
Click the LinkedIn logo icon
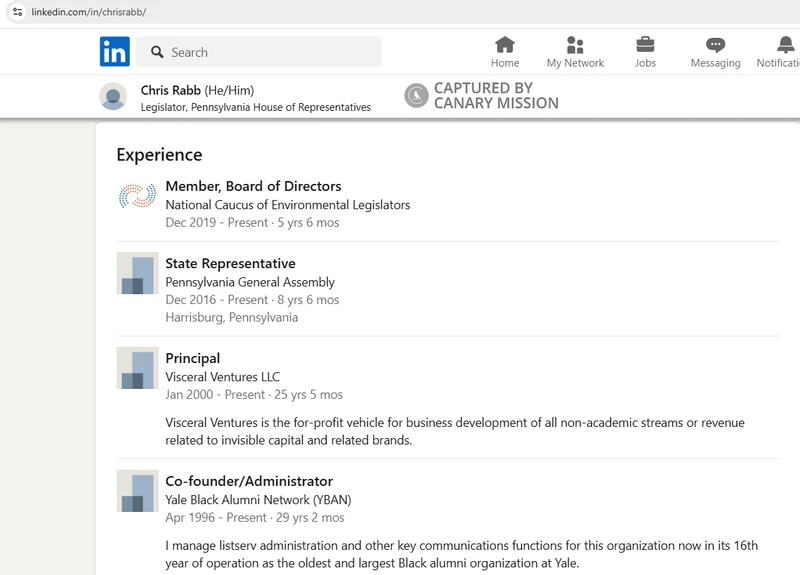pyautogui.click(x=114, y=52)
